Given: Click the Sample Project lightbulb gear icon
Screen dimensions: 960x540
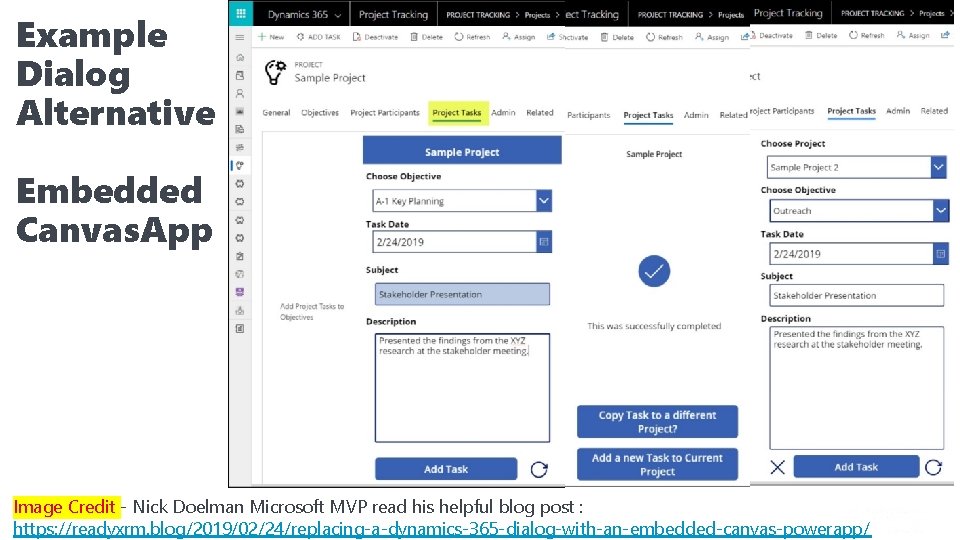Looking at the screenshot, I should click(x=275, y=72).
